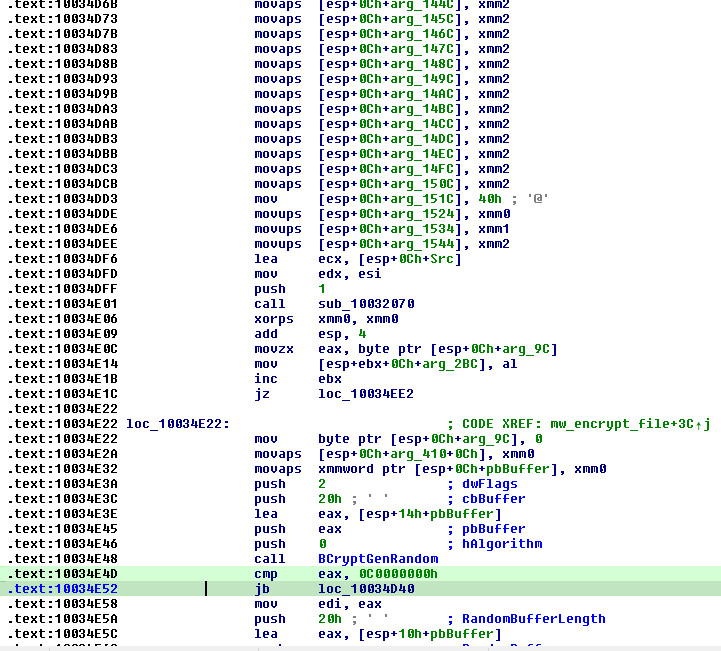Select the loc_10034E22 label

click(x=178, y=424)
